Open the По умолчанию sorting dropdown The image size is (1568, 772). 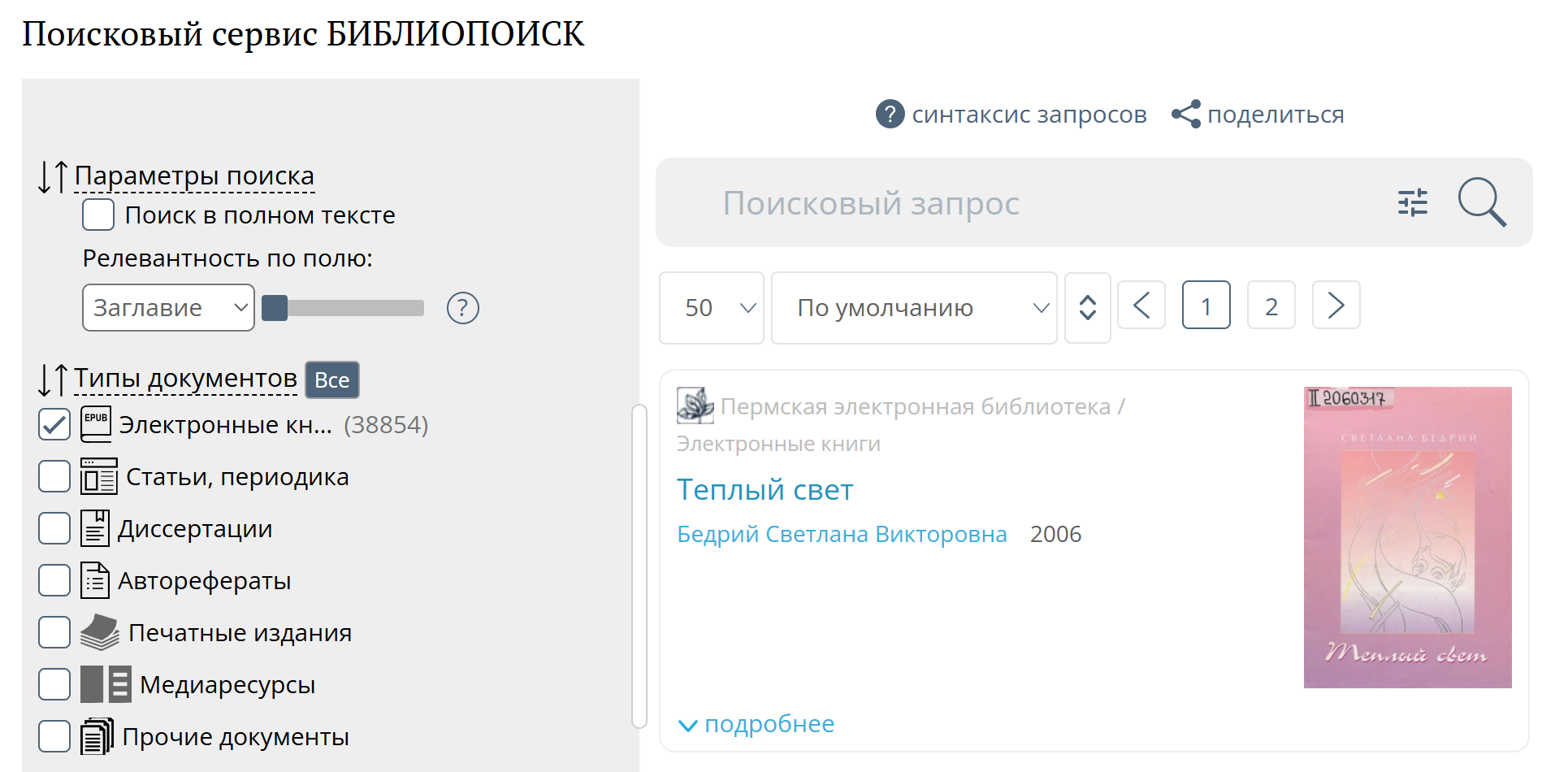[913, 308]
